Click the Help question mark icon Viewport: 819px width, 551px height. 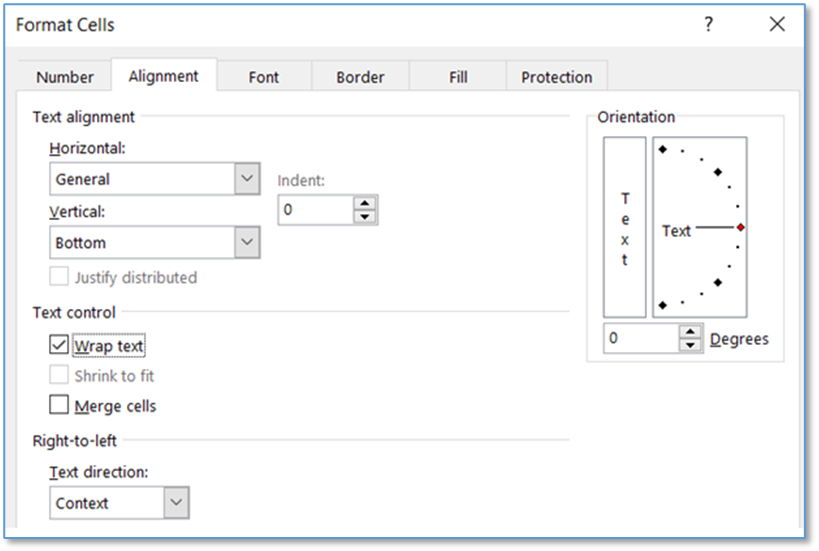pos(708,25)
